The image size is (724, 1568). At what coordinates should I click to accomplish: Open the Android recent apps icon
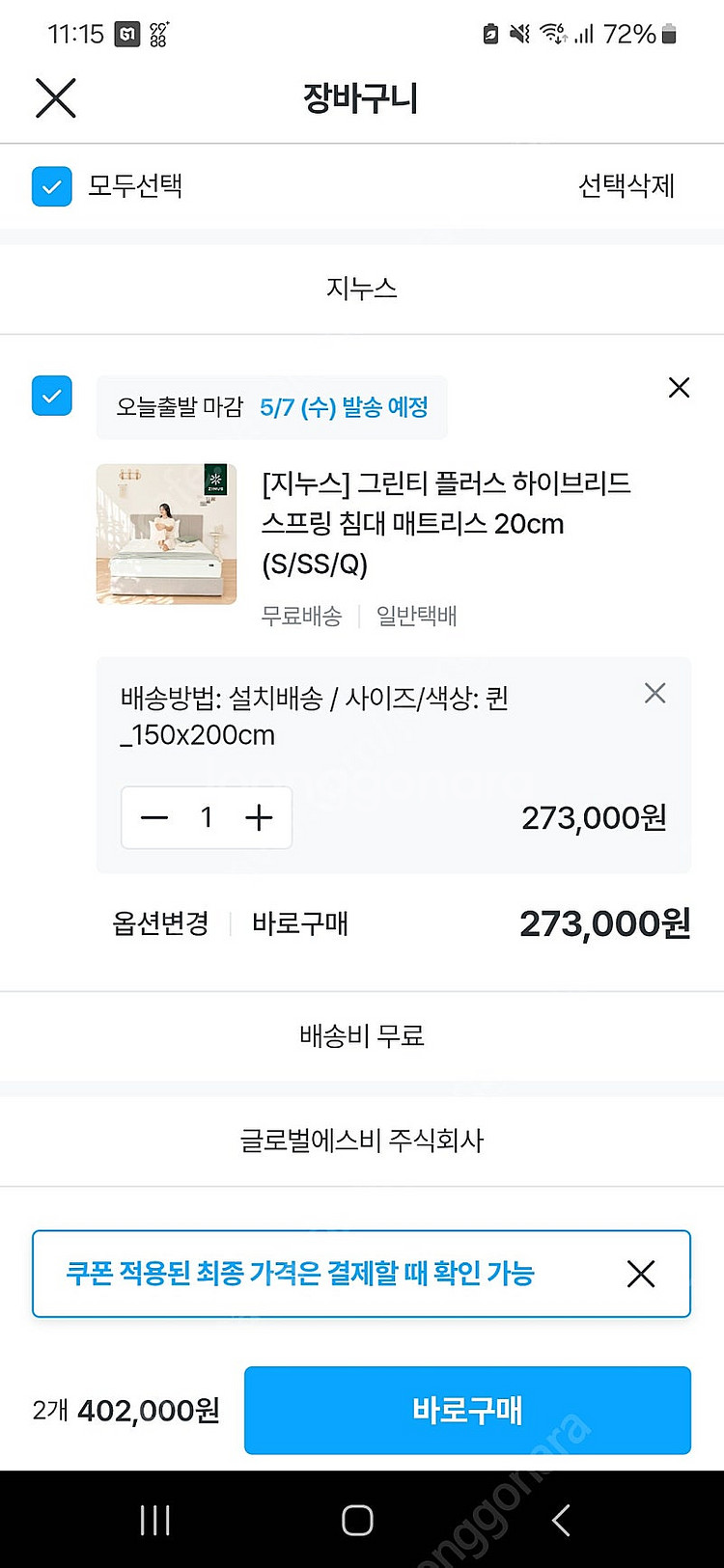pos(154,1520)
